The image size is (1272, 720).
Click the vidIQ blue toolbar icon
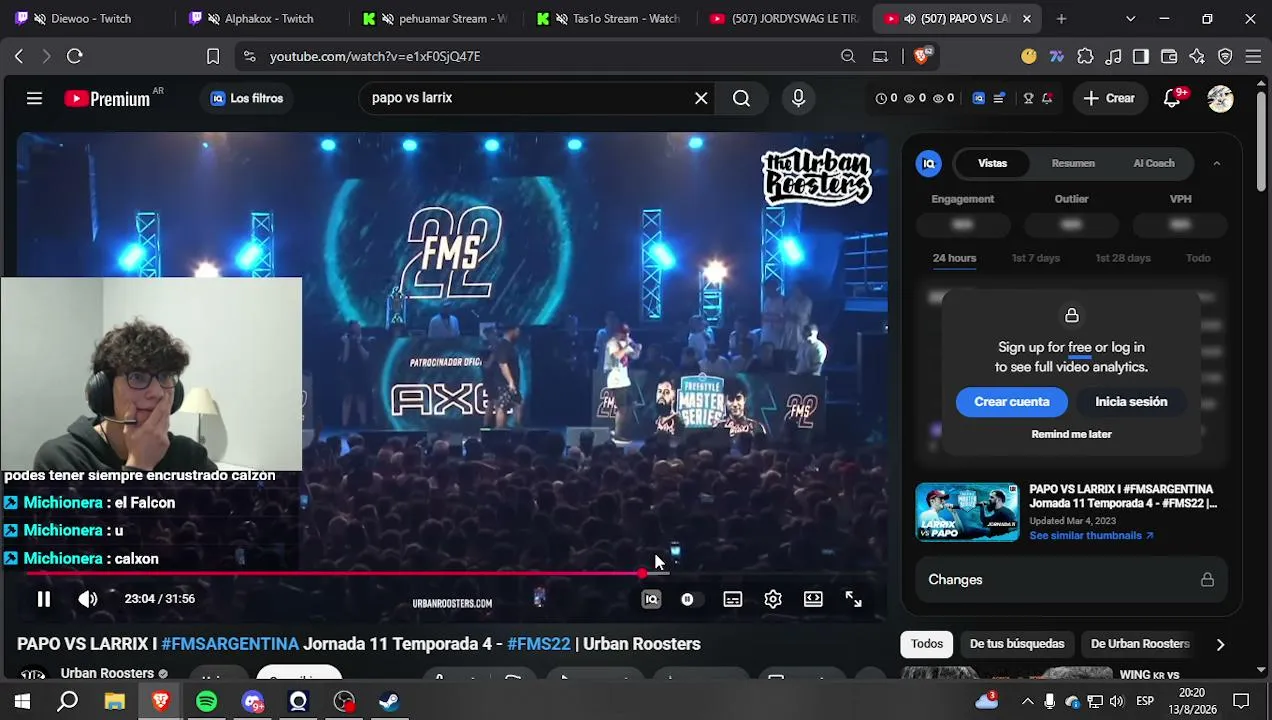coord(978,98)
